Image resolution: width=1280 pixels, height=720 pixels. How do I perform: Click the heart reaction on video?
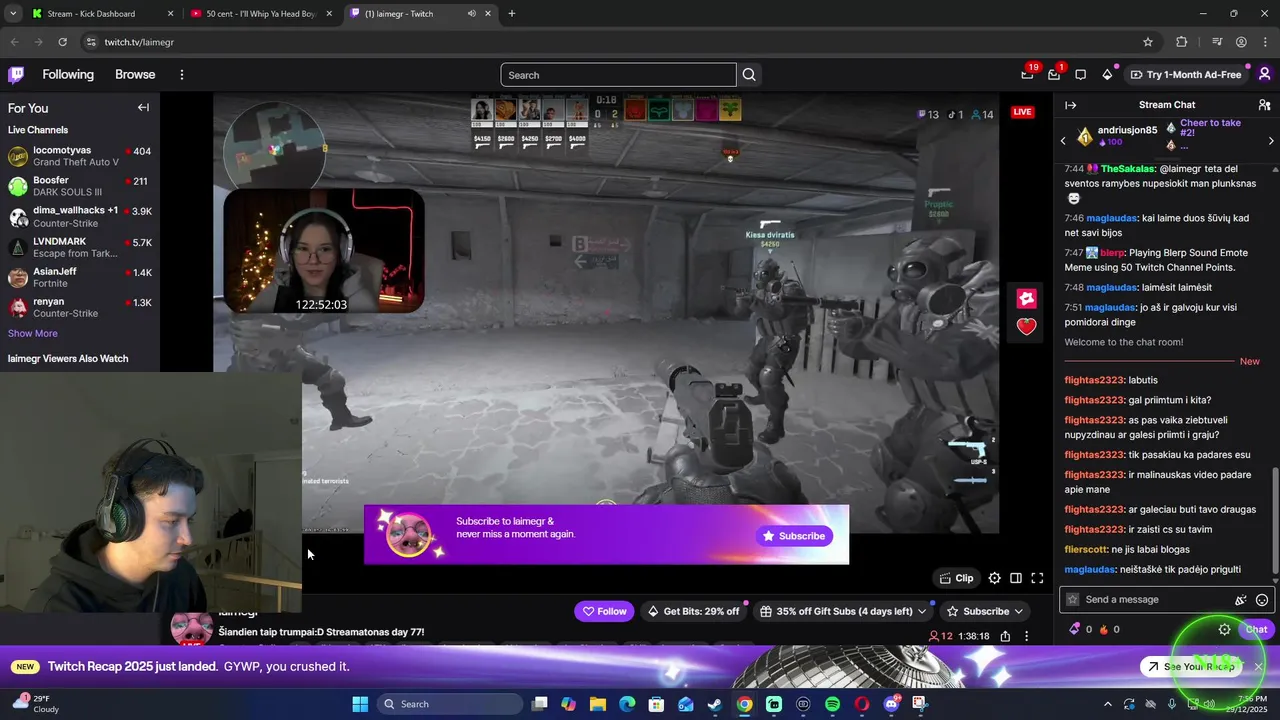1026,326
